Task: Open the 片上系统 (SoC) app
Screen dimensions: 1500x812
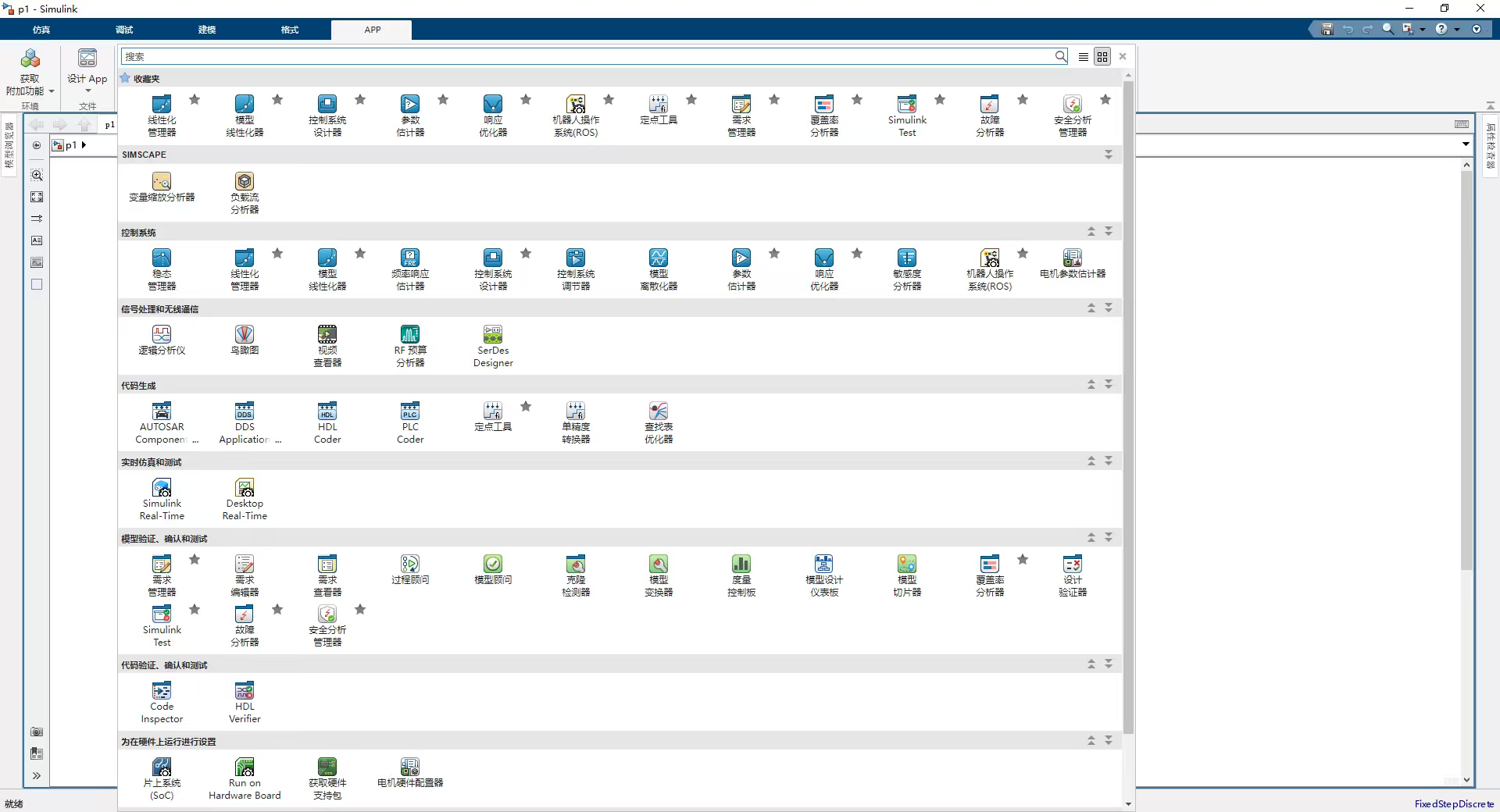Action: 162,779
